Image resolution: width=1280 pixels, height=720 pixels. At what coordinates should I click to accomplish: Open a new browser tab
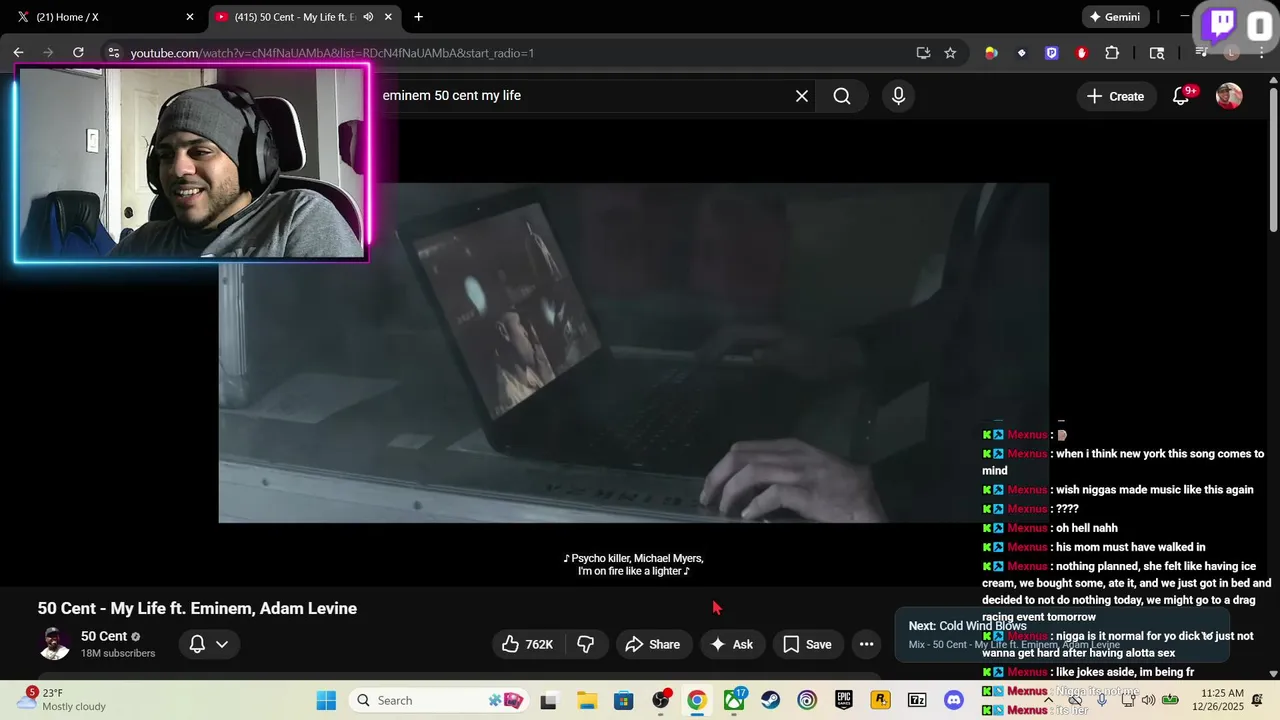click(418, 17)
